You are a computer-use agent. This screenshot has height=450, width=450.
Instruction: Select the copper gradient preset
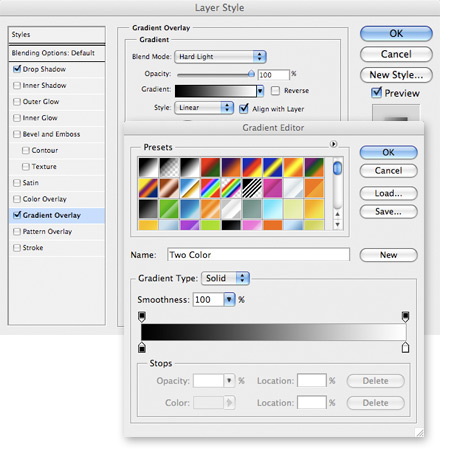(169, 188)
